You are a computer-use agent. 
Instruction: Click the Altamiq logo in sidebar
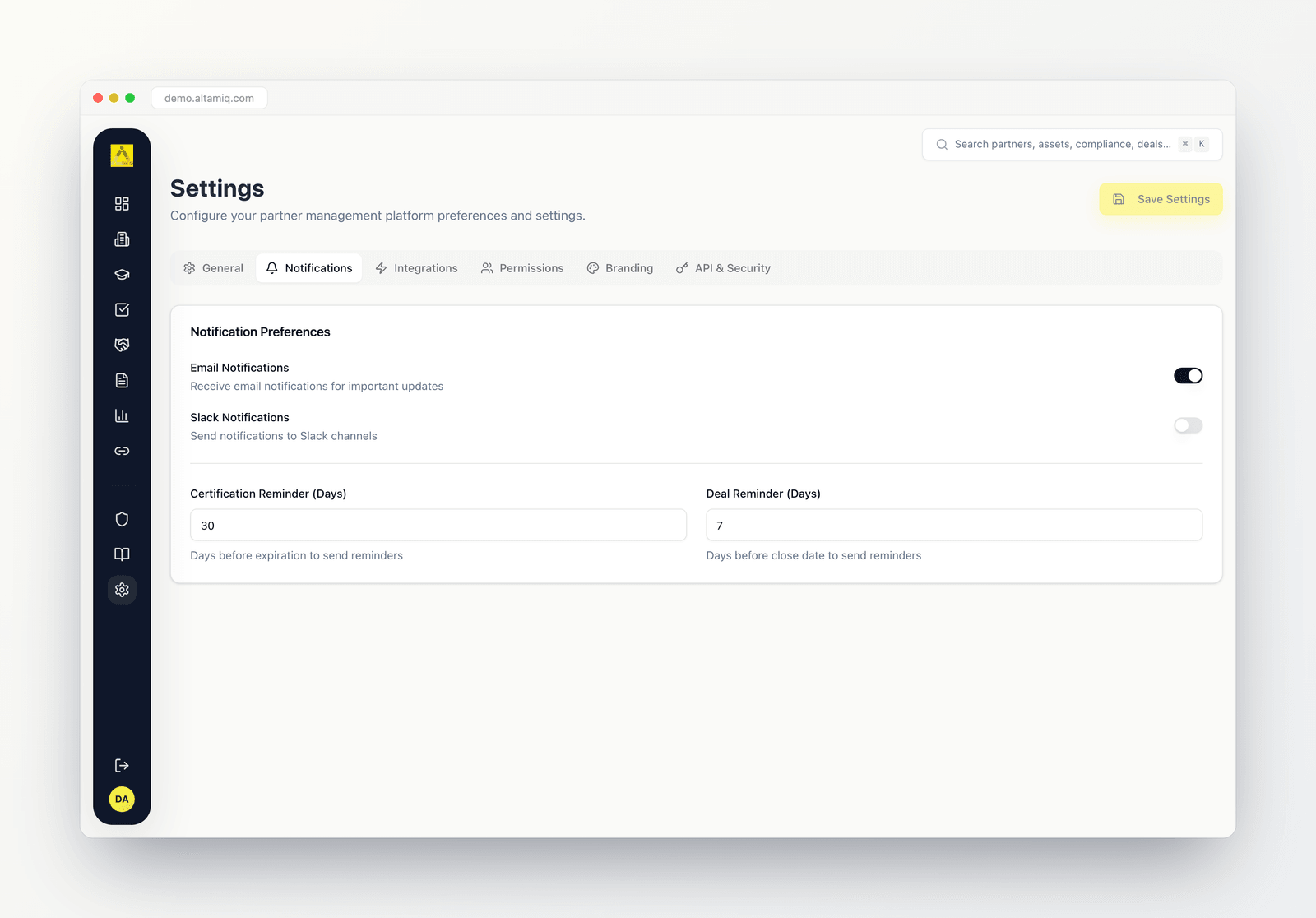pos(122,155)
